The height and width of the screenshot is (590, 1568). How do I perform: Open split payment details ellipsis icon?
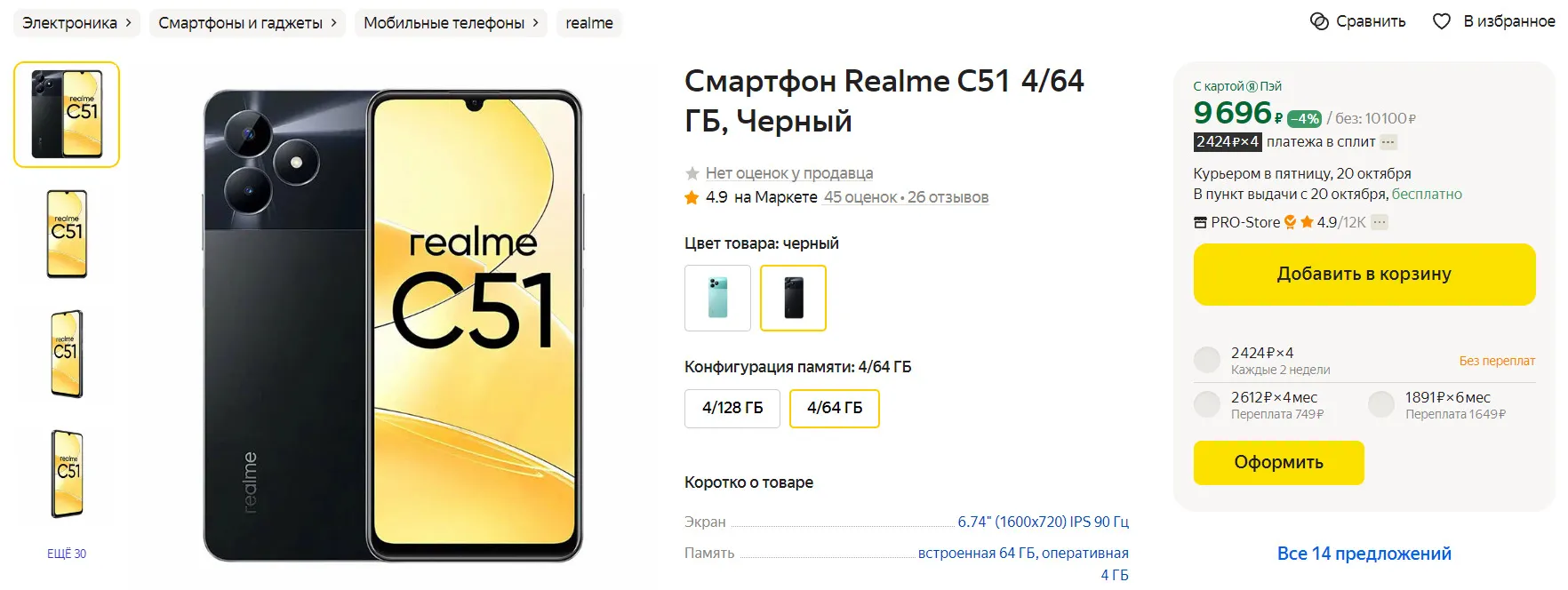tap(1388, 142)
